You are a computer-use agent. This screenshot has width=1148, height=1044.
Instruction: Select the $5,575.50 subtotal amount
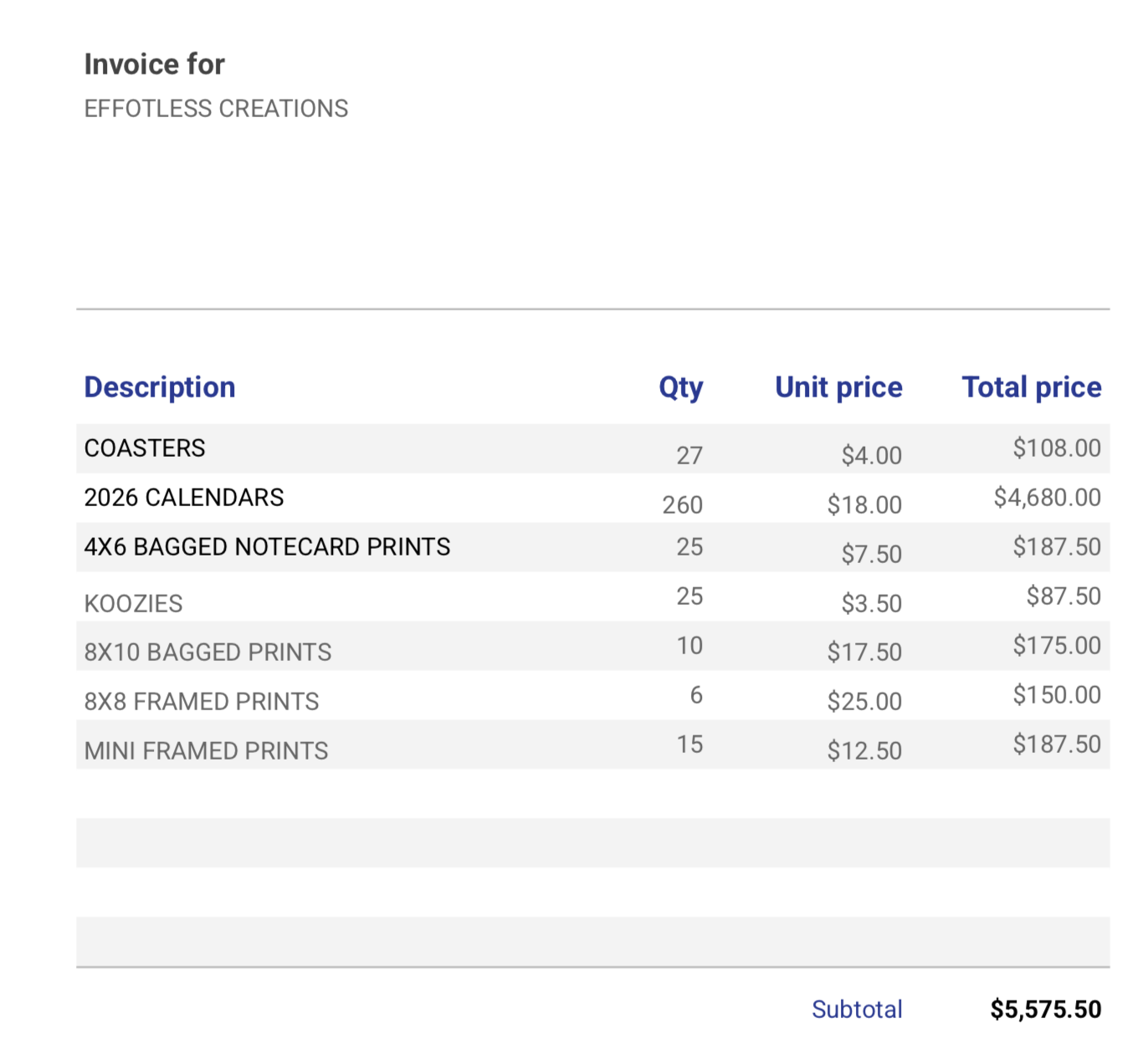pos(1047,1009)
